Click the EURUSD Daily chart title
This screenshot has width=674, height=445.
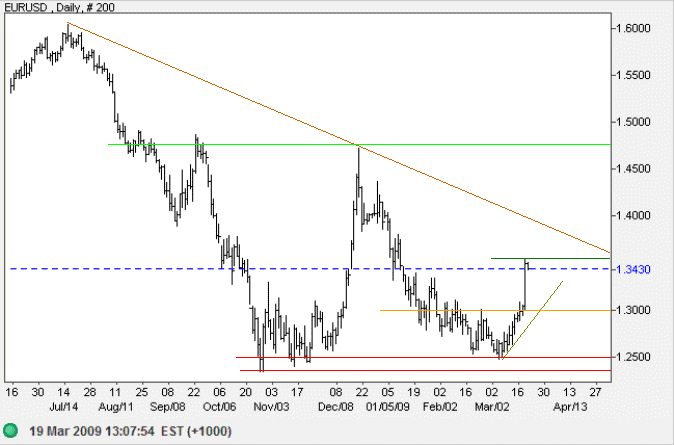point(59,7)
